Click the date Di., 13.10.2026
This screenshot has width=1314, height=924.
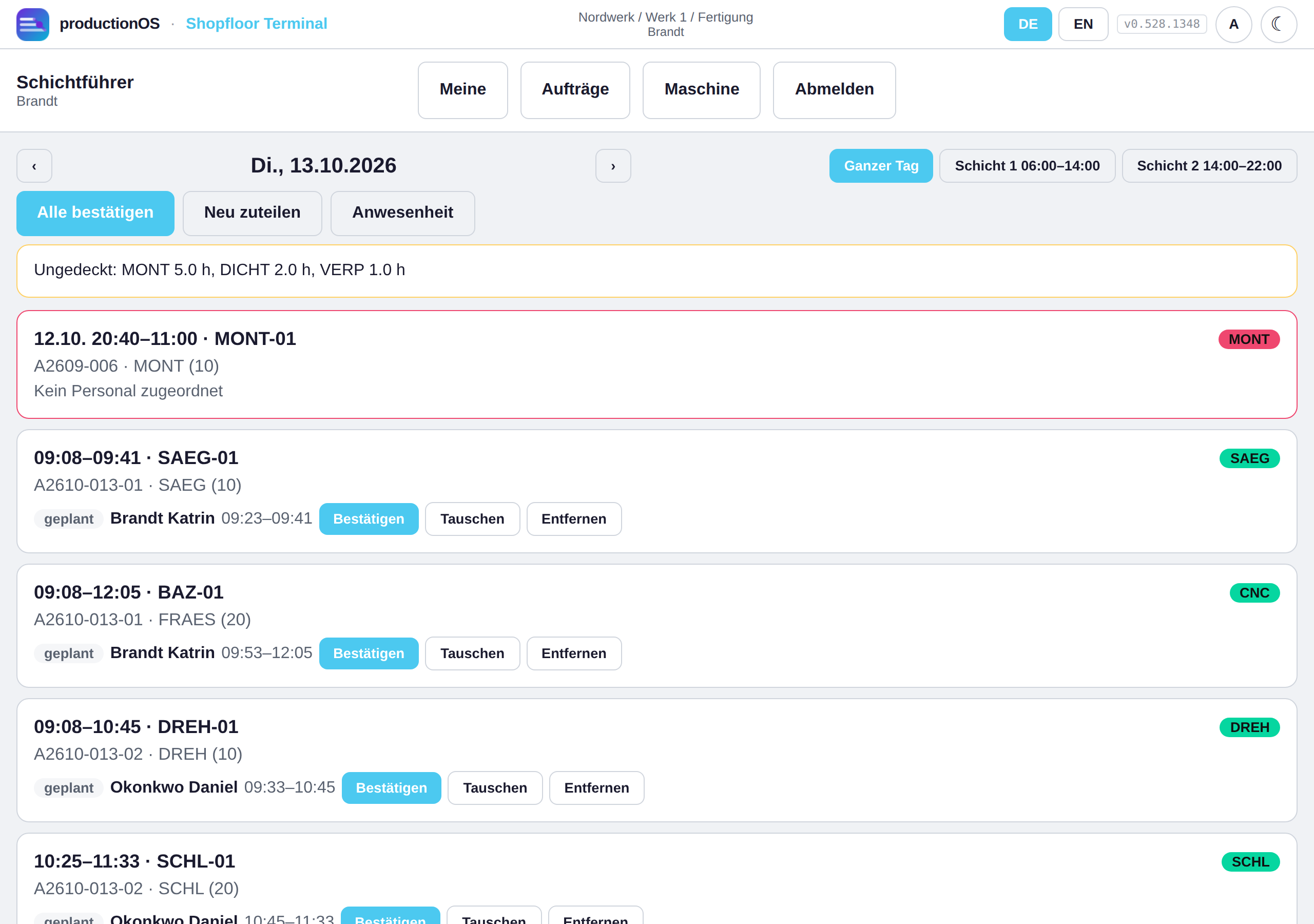tap(323, 165)
